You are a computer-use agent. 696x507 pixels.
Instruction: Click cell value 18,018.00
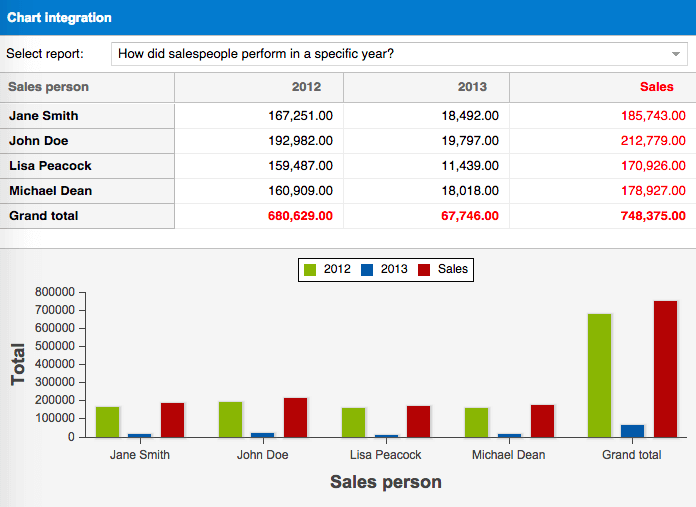point(470,190)
